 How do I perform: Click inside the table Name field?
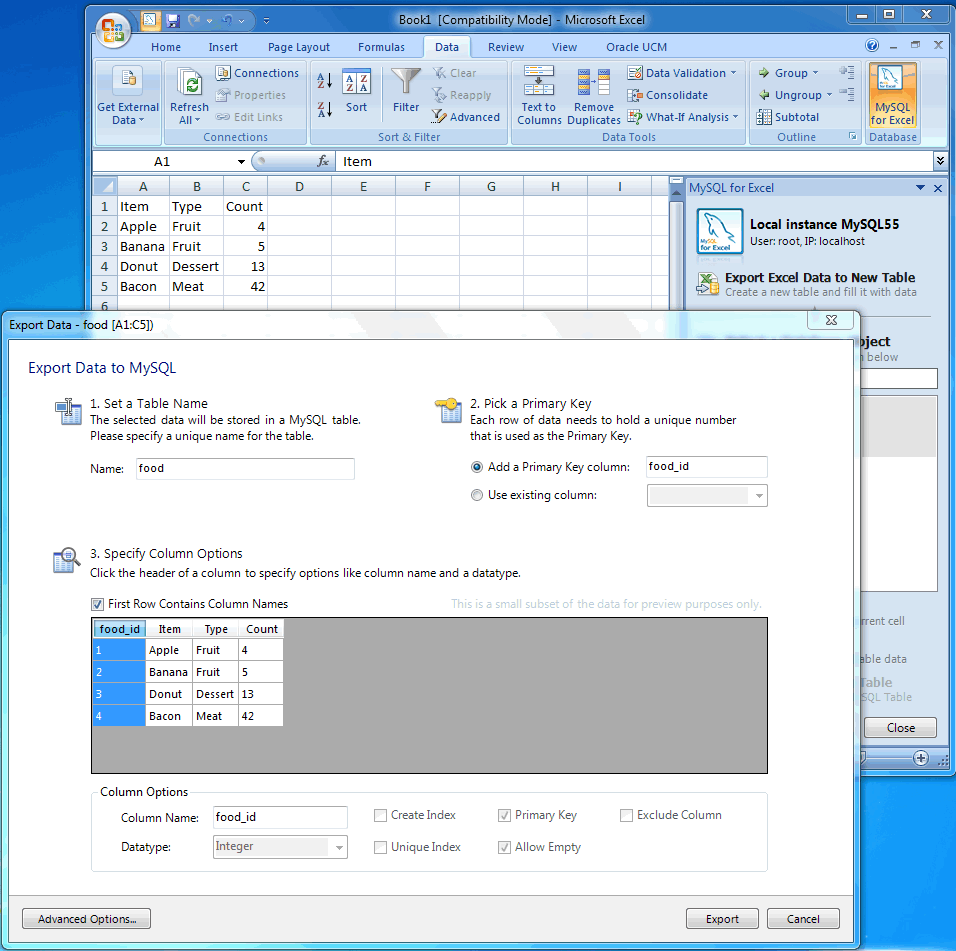(x=245, y=468)
